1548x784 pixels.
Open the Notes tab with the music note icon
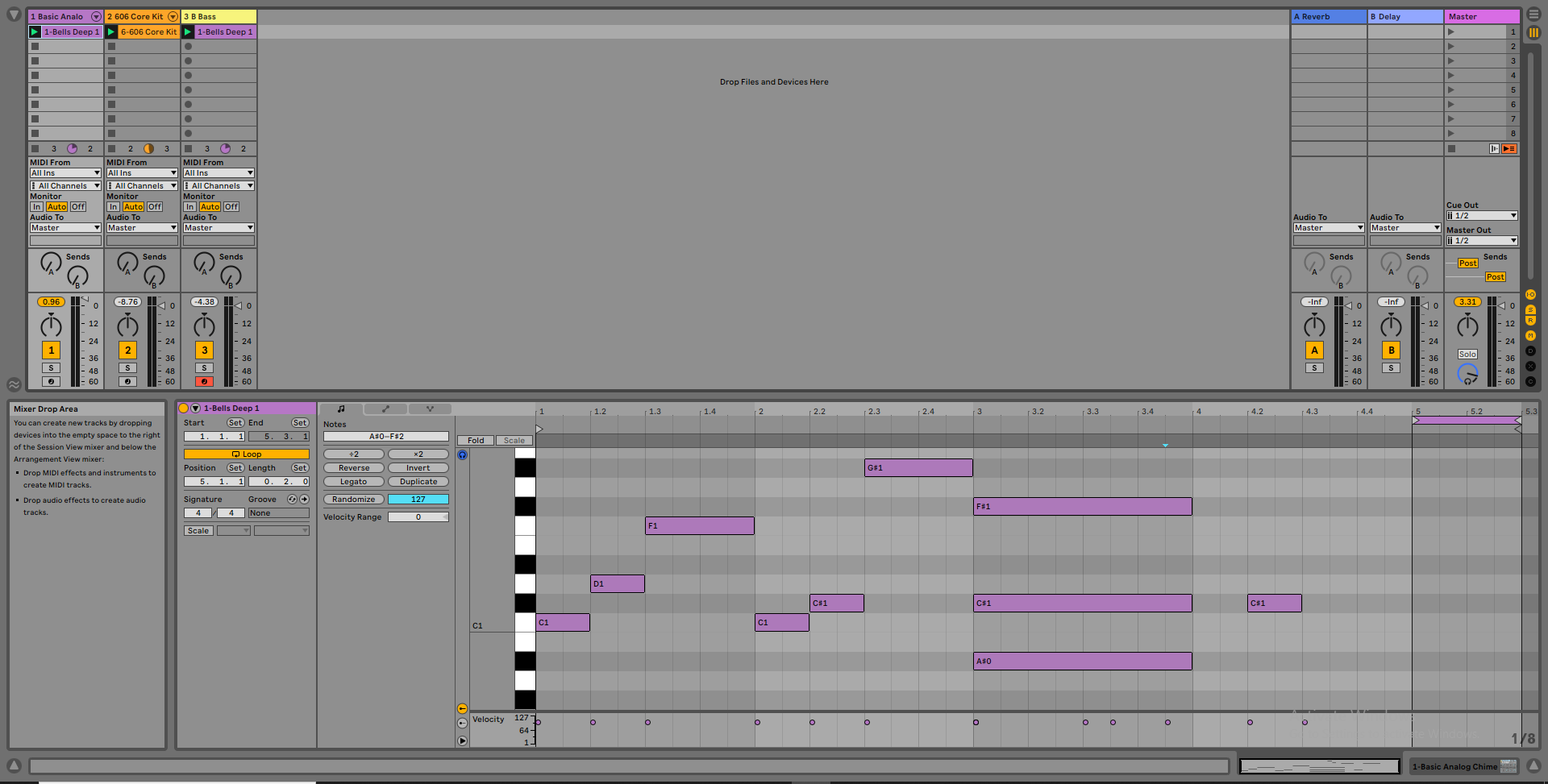pos(341,409)
